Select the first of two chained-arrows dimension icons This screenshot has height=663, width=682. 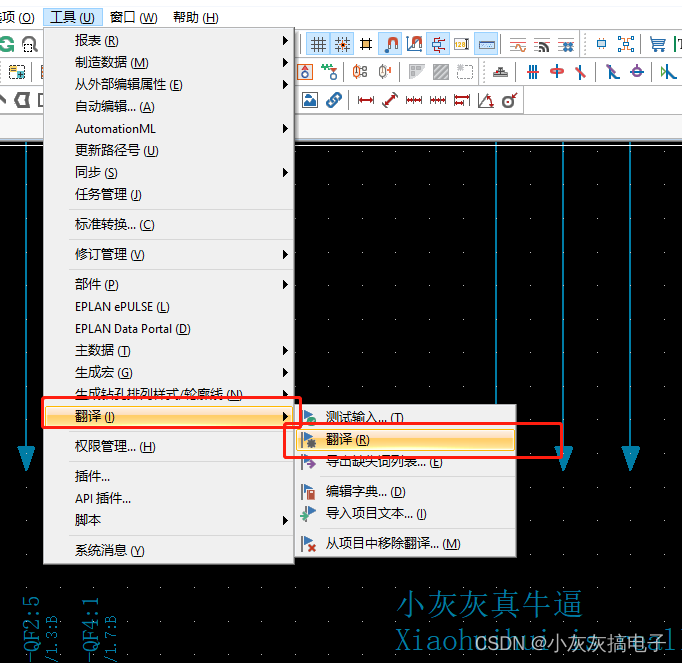click(x=414, y=100)
